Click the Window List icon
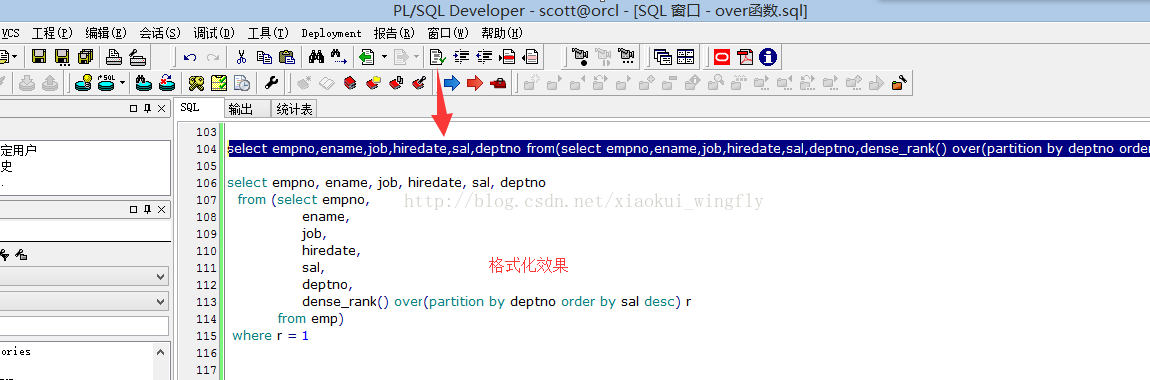Screen dimensions: 1150x380 tap(663, 56)
